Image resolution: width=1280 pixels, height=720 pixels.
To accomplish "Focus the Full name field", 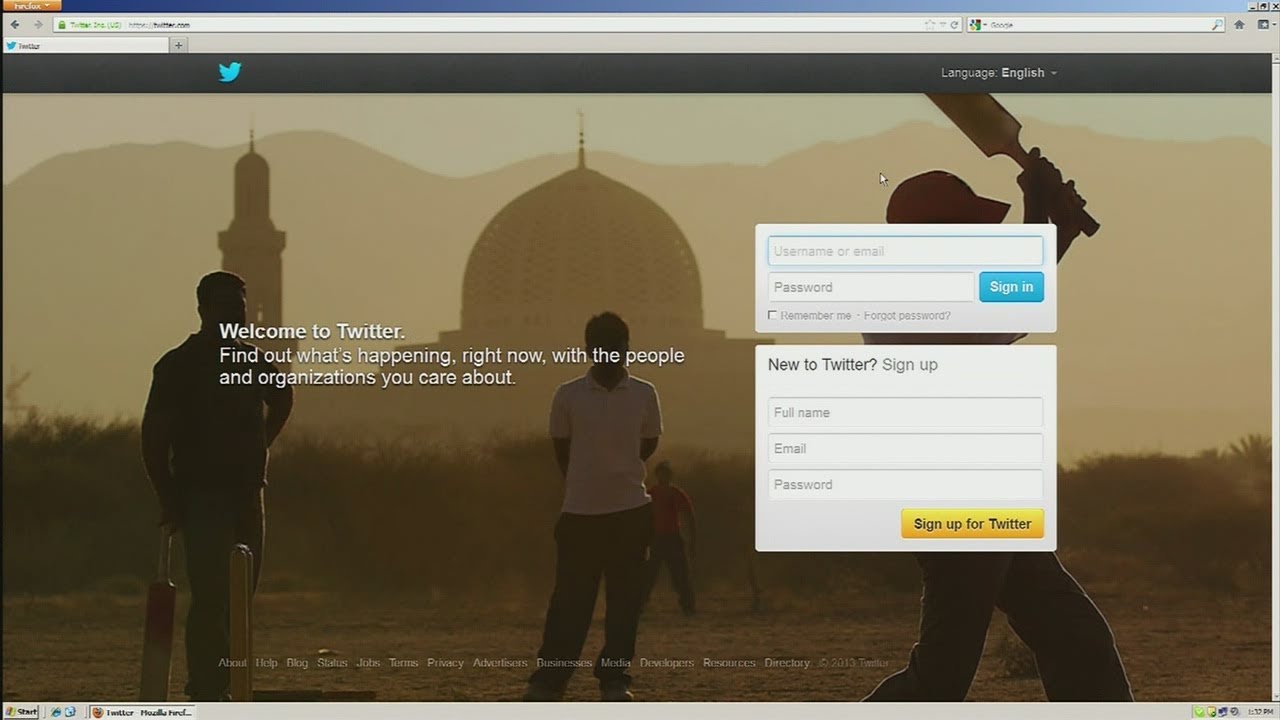I will tap(905, 412).
